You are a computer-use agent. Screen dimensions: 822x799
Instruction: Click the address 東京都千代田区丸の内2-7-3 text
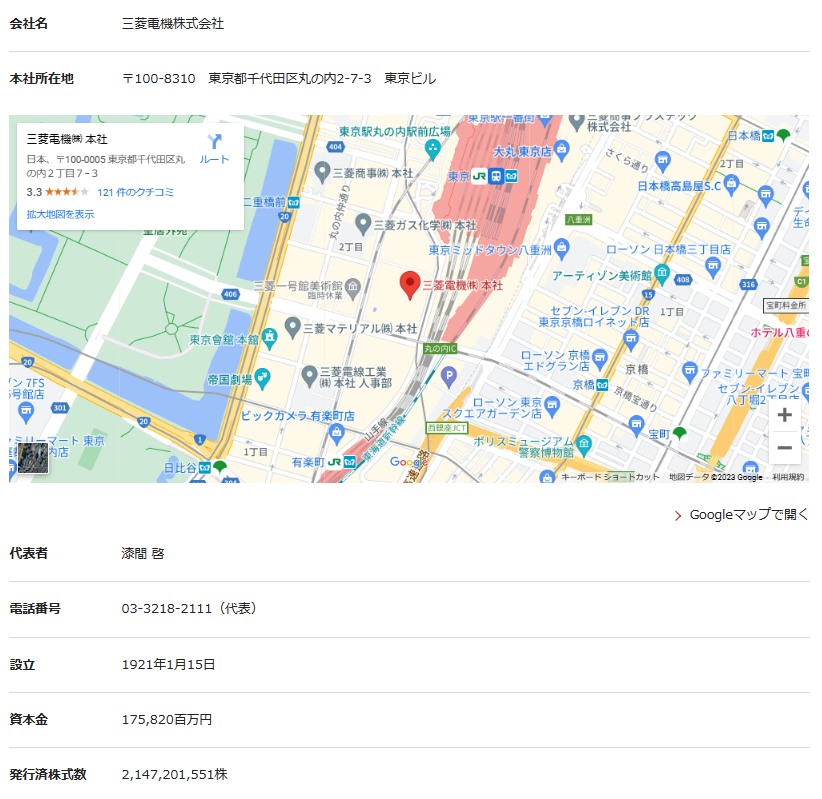(289, 79)
